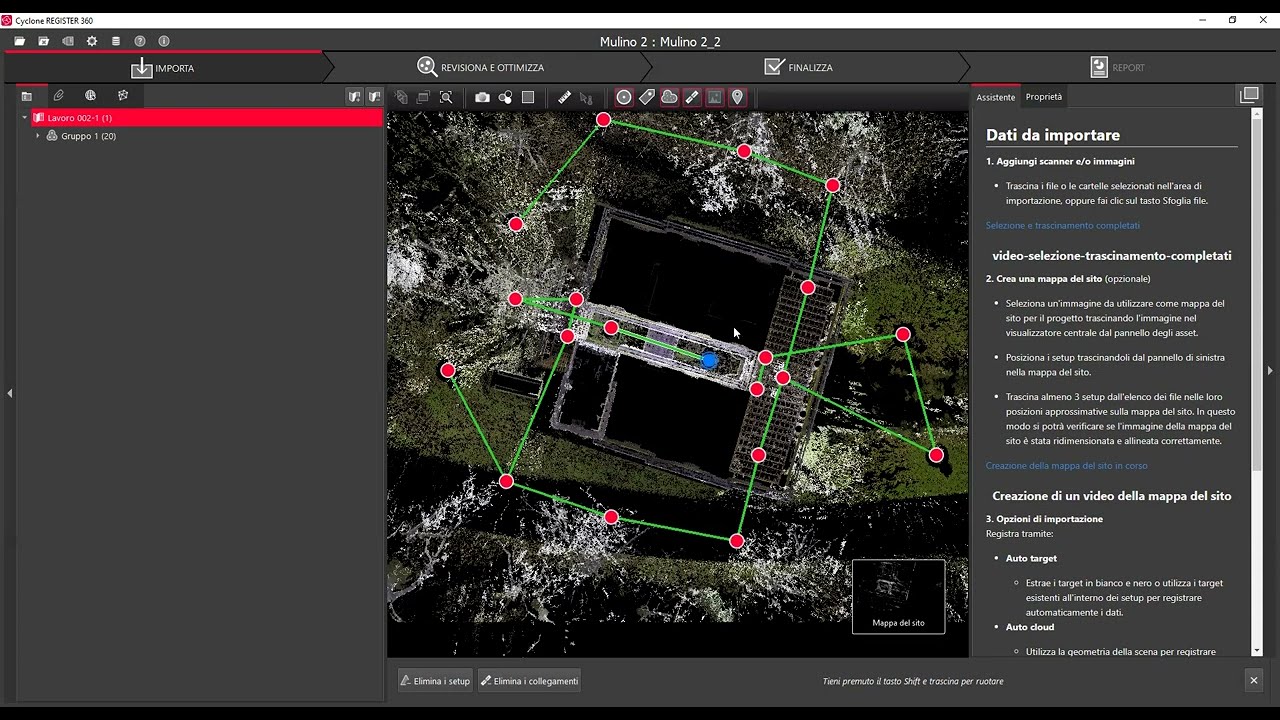
Task: Click Elimina i collegamenti button
Action: coord(530,681)
